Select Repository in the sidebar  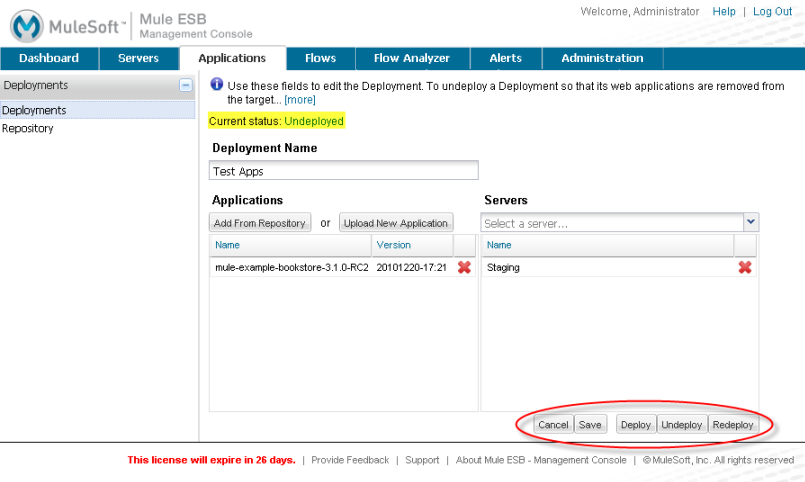[28, 128]
